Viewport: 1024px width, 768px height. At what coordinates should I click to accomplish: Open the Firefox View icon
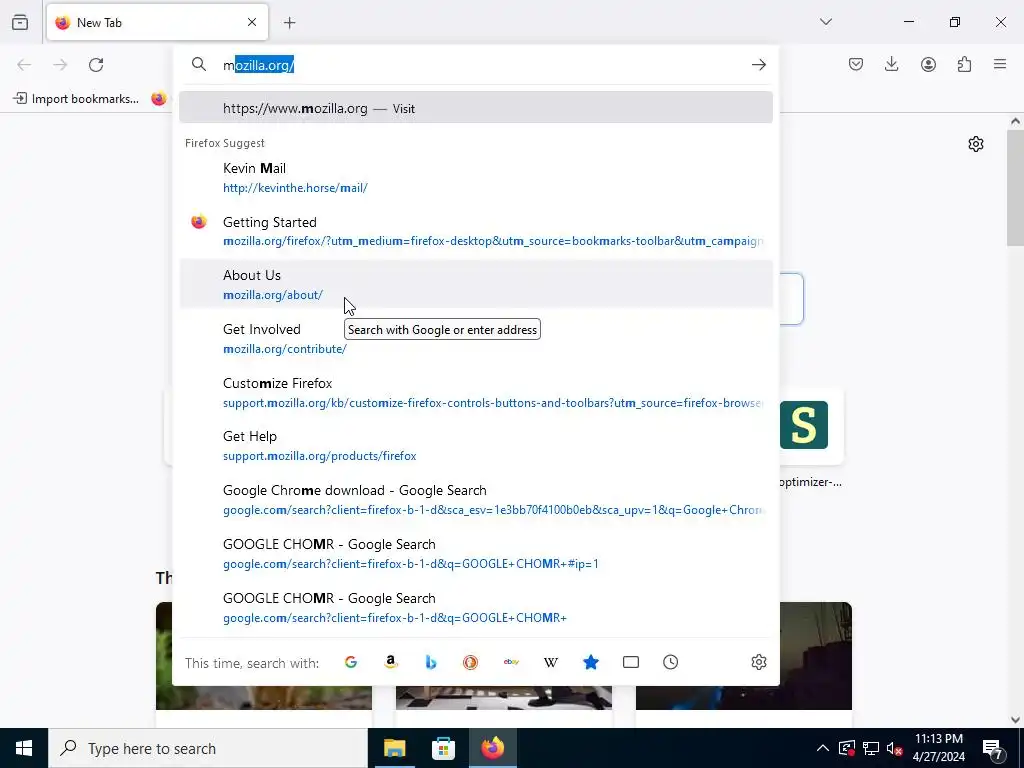[20, 22]
